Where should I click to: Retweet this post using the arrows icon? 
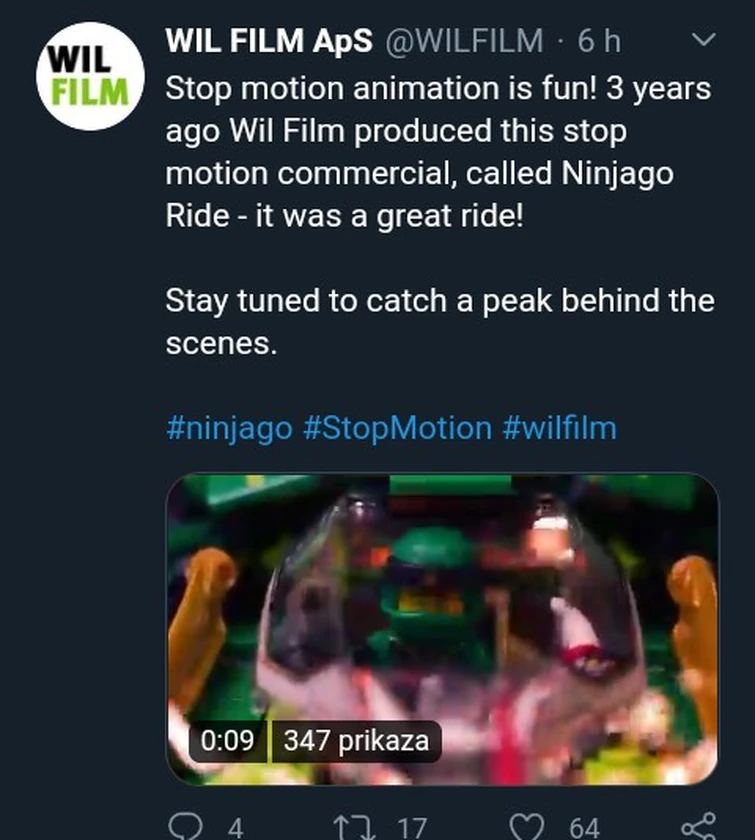click(350, 826)
